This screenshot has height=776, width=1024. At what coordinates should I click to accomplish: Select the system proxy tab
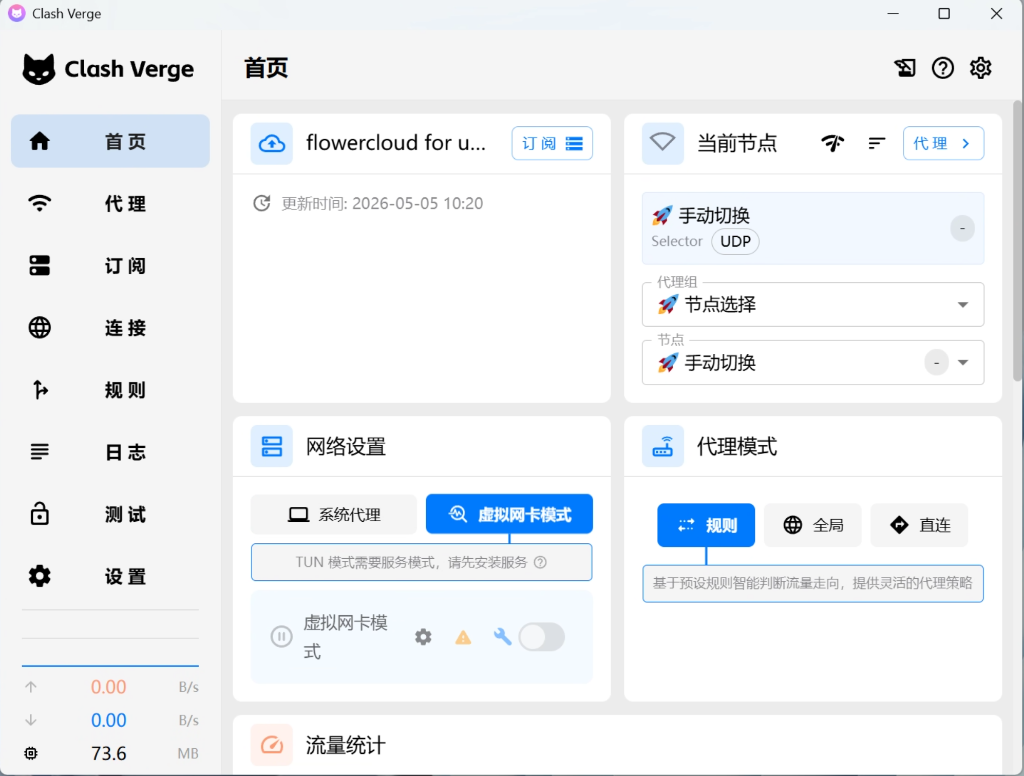[x=334, y=514]
